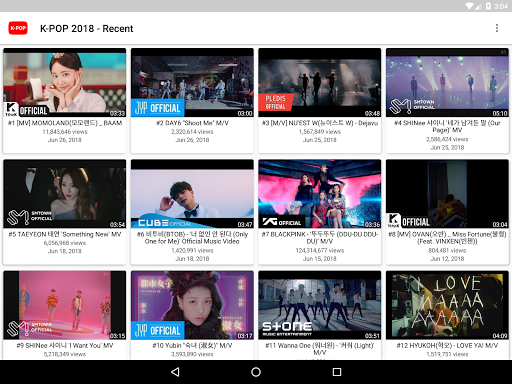Play Wanna One Light video thumbnail
The width and height of the screenshot is (512, 384).
320,305
